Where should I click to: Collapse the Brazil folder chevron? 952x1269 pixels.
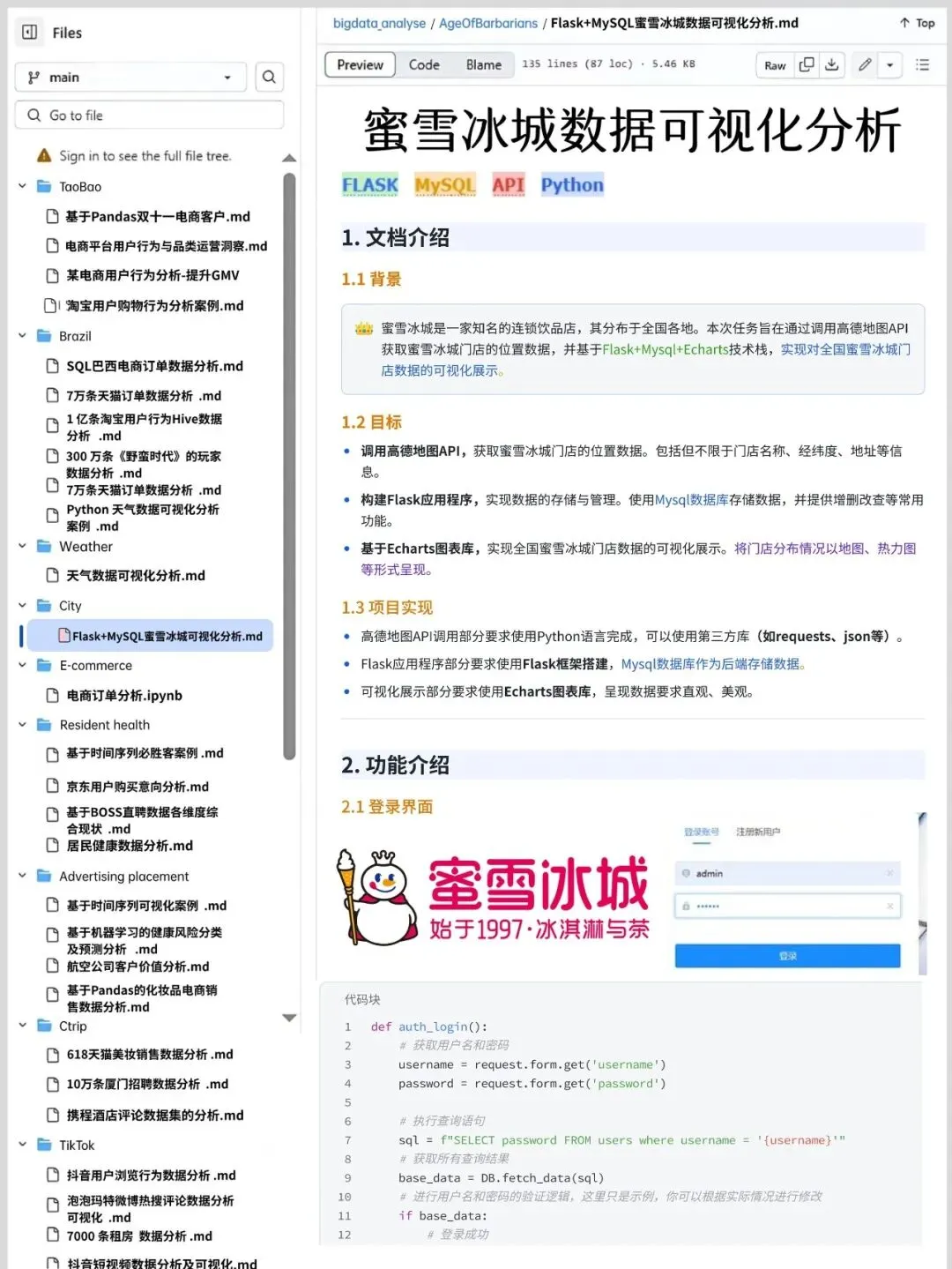point(23,336)
